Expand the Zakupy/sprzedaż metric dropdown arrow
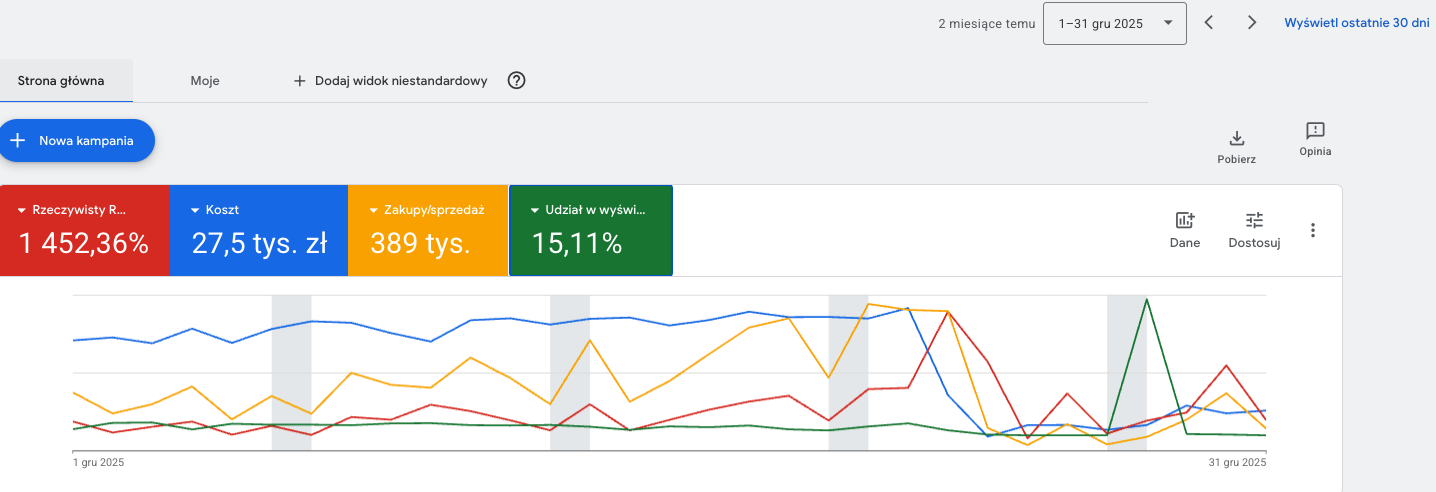This screenshot has width=1436, height=492. coord(375,211)
